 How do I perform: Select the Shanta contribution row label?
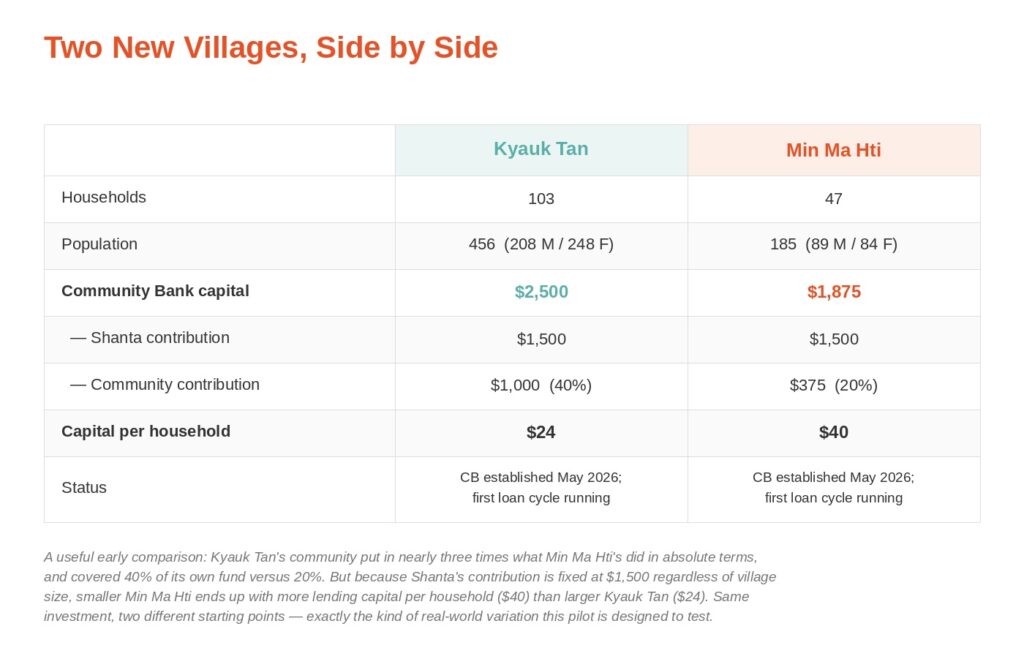(x=150, y=338)
